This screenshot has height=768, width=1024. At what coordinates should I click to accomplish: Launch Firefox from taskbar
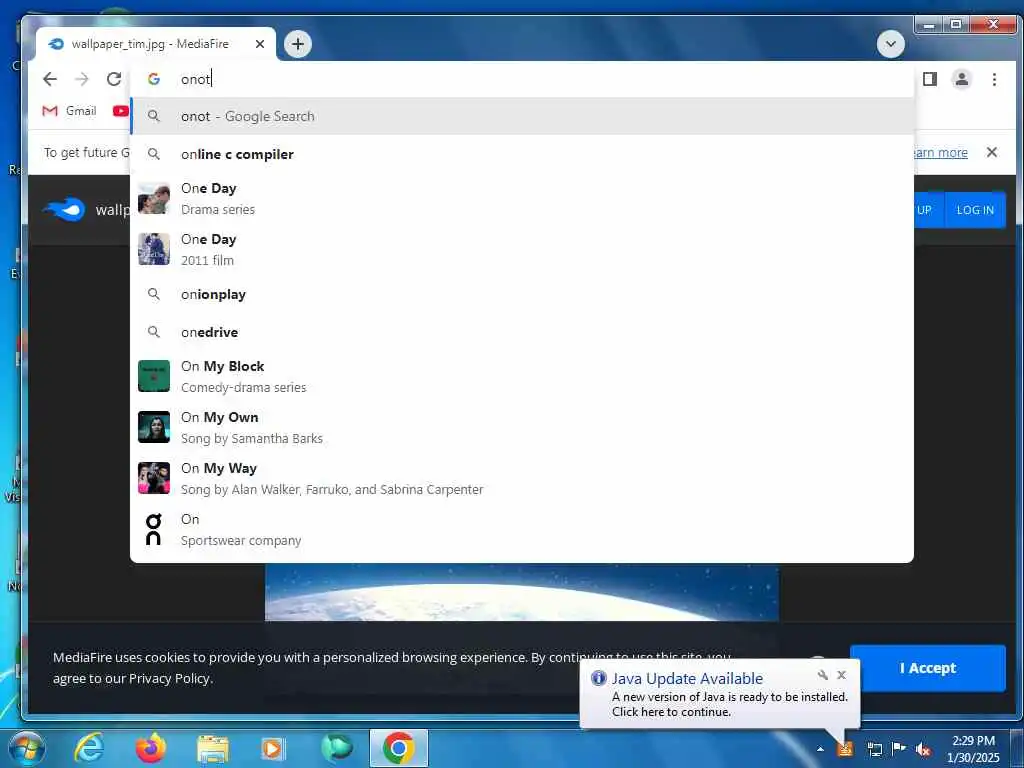coord(151,748)
